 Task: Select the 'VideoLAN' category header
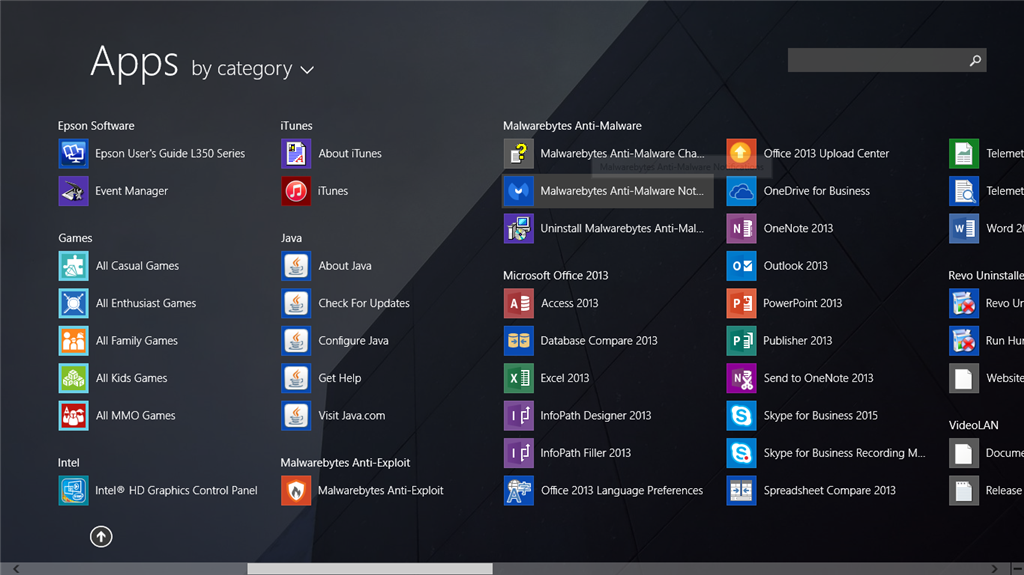coord(973,425)
